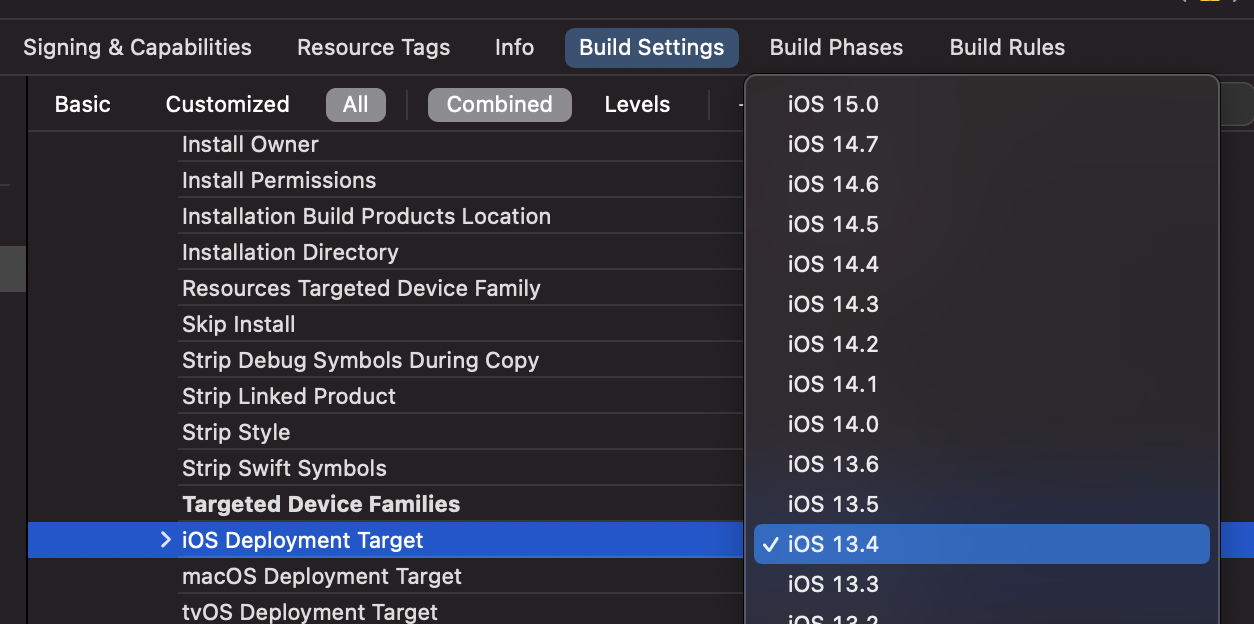
Task: Select the Build Settings tab
Action: coord(651,47)
